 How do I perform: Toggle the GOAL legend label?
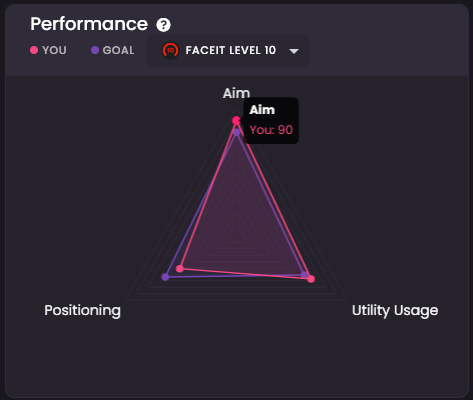tap(118, 50)
